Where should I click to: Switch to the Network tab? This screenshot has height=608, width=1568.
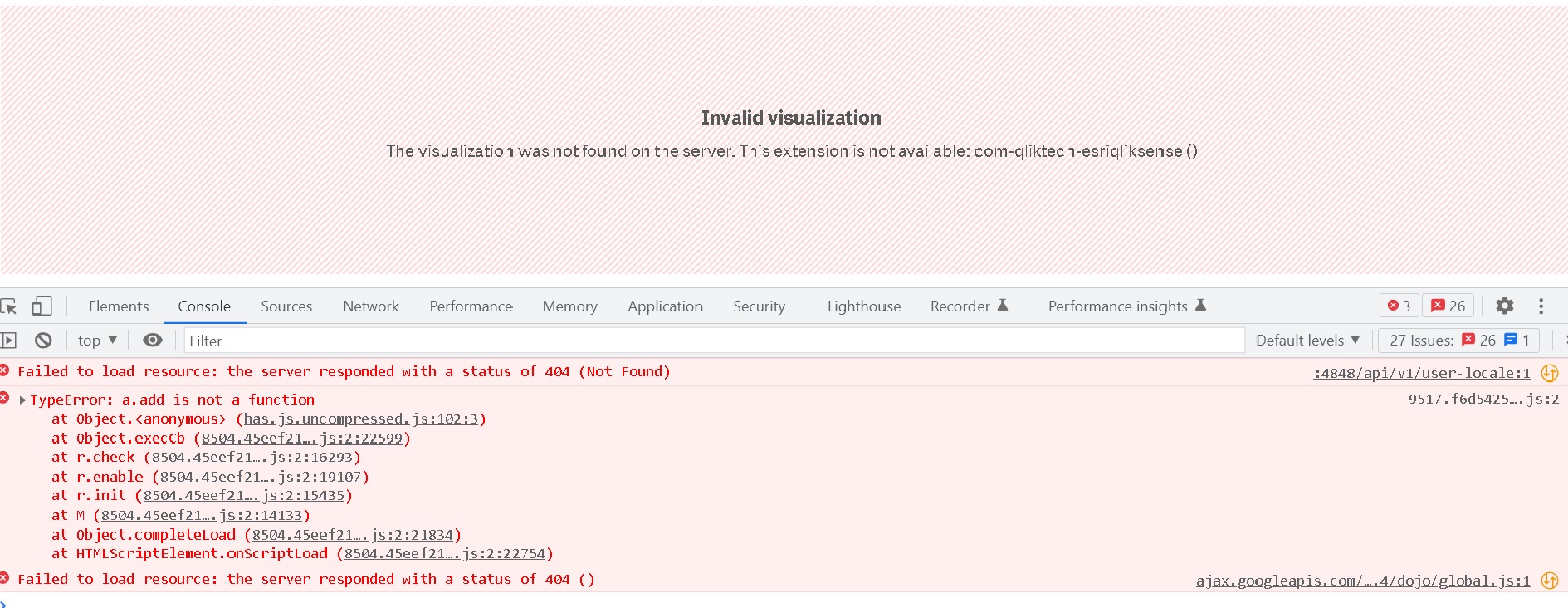tap(370, 306)
